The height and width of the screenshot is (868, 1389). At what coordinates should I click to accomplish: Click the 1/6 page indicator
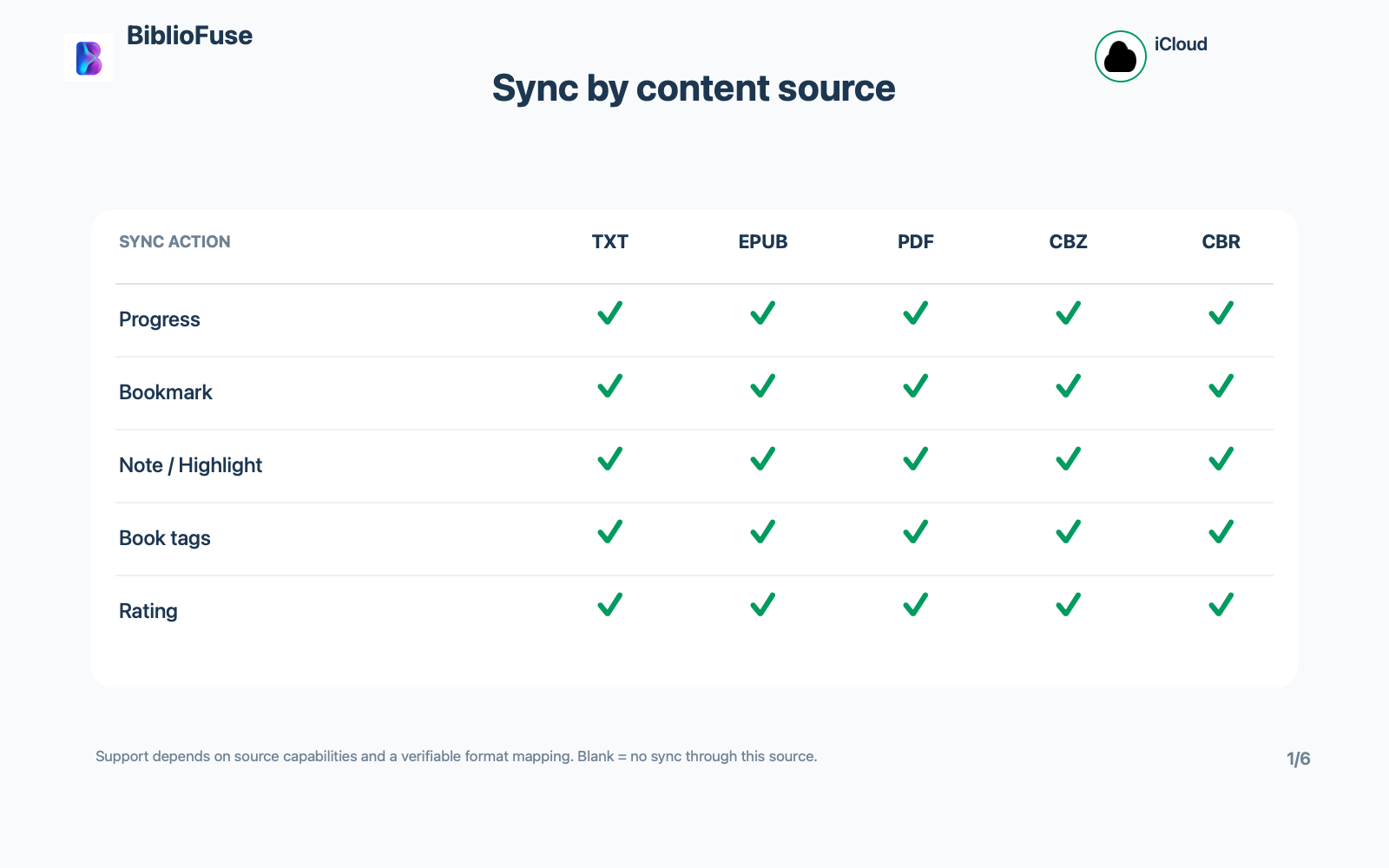pyautogui.click(x=1299, y=759)
